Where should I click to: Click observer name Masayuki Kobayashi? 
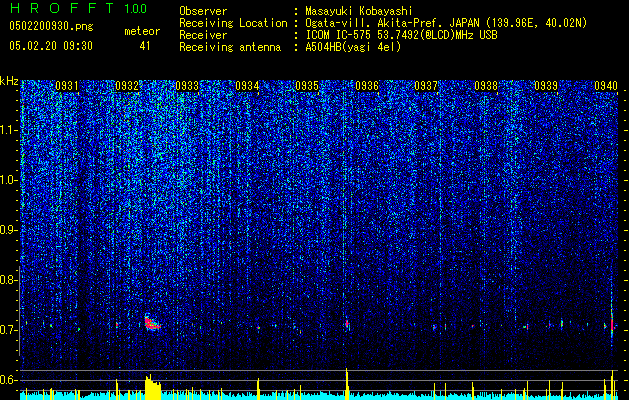[x=359, y=11]
